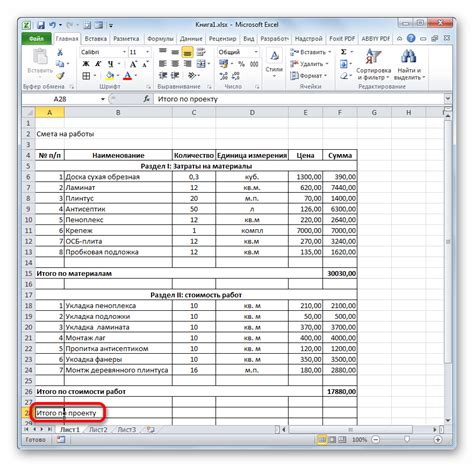Switch to the Вид tab
Image resolution: width=474 pixels, height=467 pixels.
(249, 39)
